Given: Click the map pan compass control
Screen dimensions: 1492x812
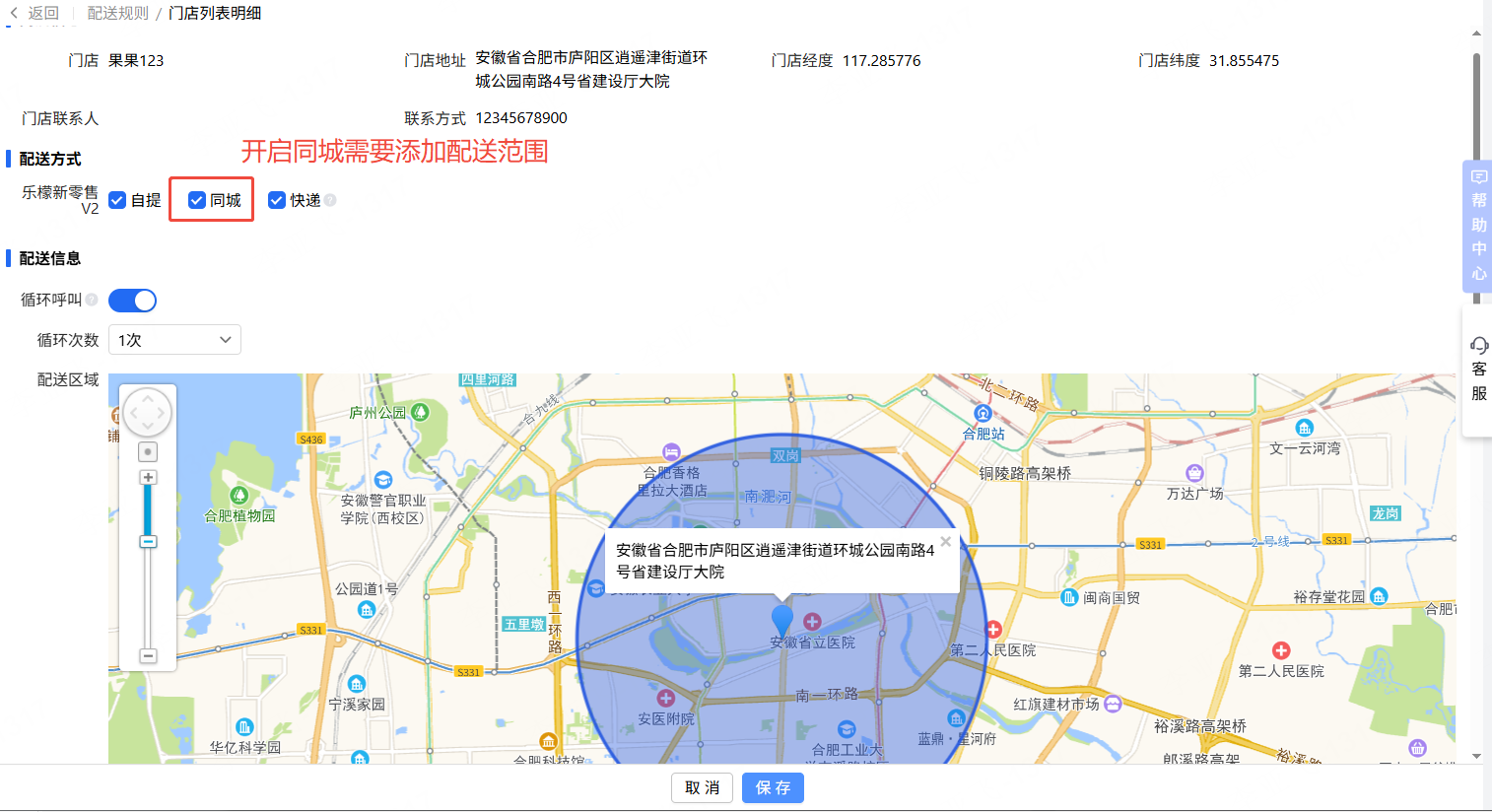Looking at the screenshot, I should pos(148,412).
